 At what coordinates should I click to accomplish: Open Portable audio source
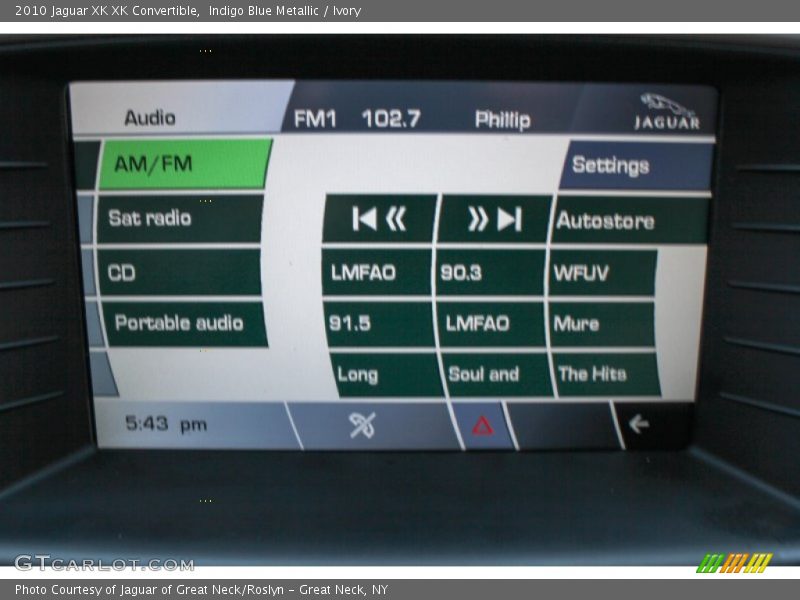[184, 323]
